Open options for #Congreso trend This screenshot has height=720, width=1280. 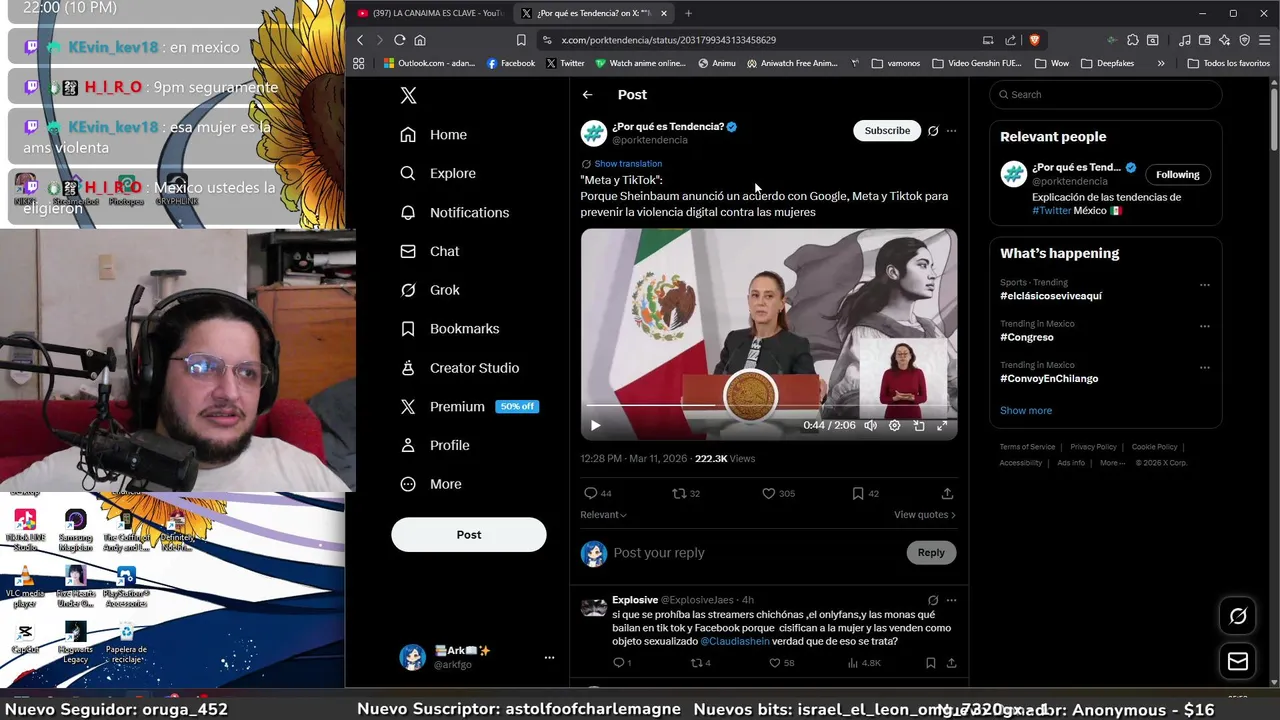pyautogui.click(x=1204, y=326)
